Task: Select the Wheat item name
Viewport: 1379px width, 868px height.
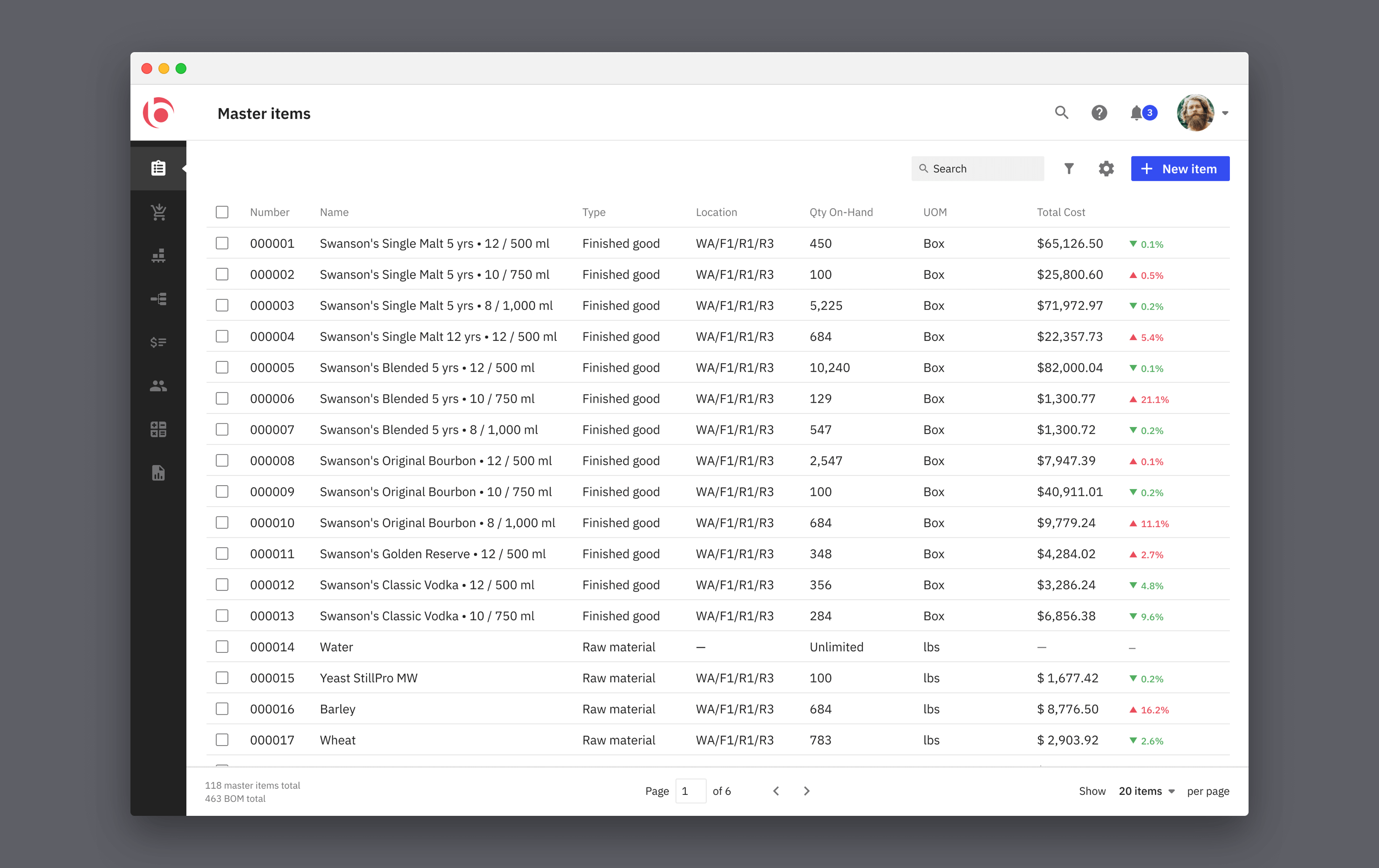Action: (337, 740)
